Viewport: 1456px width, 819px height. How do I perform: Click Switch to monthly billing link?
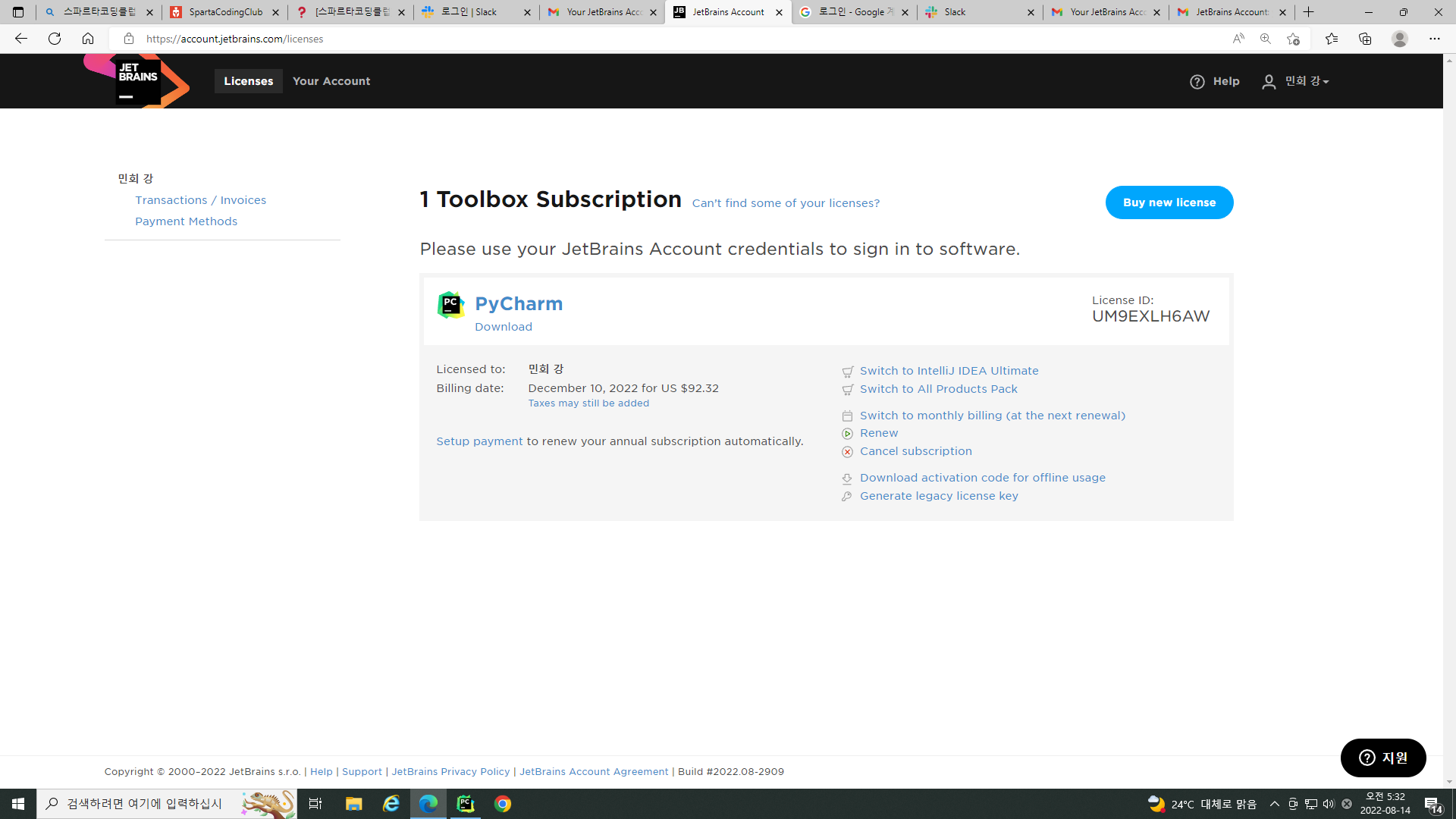point(993,416)
